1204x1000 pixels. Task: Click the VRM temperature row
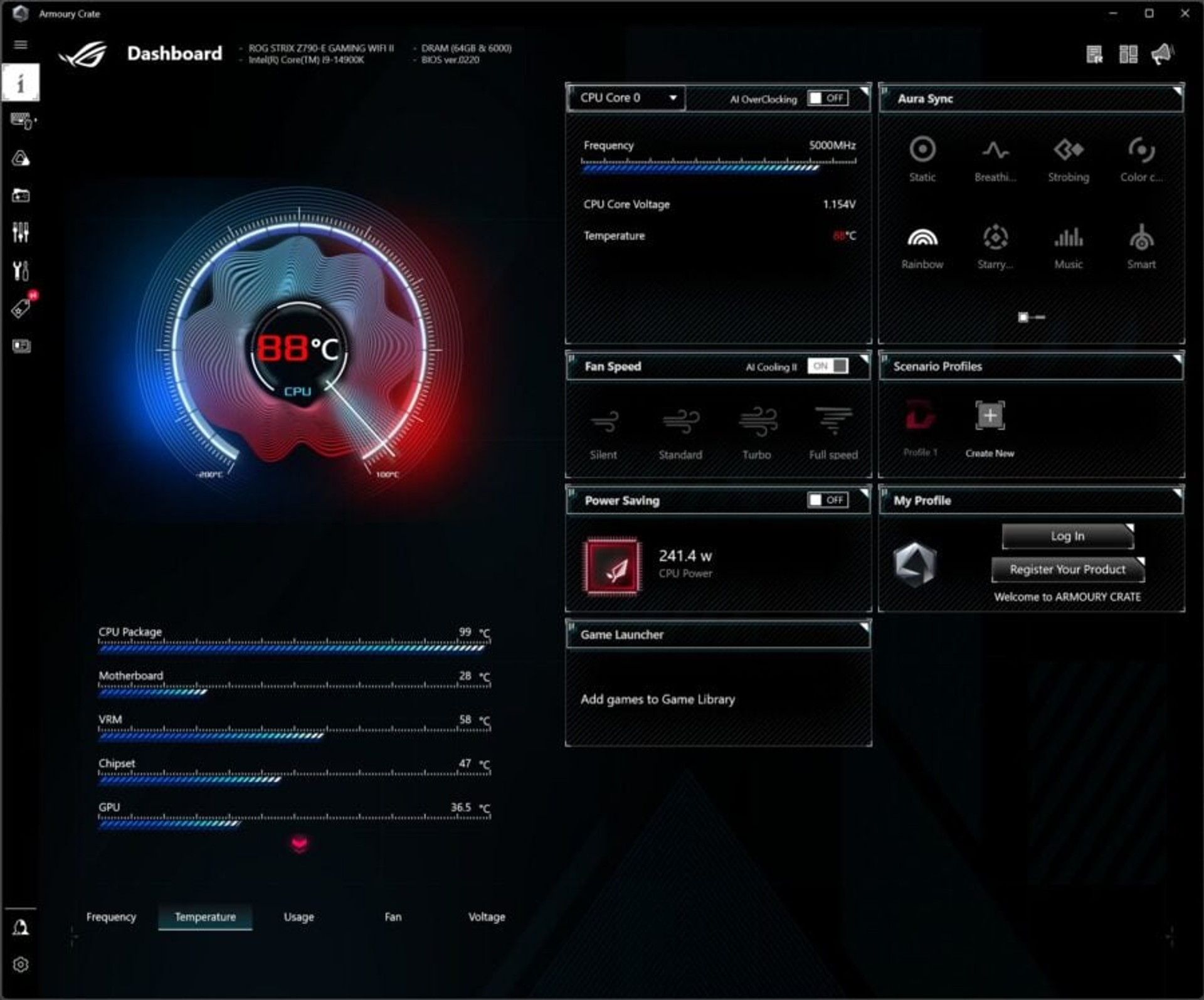pyautogui.click(x=294, y=726)
